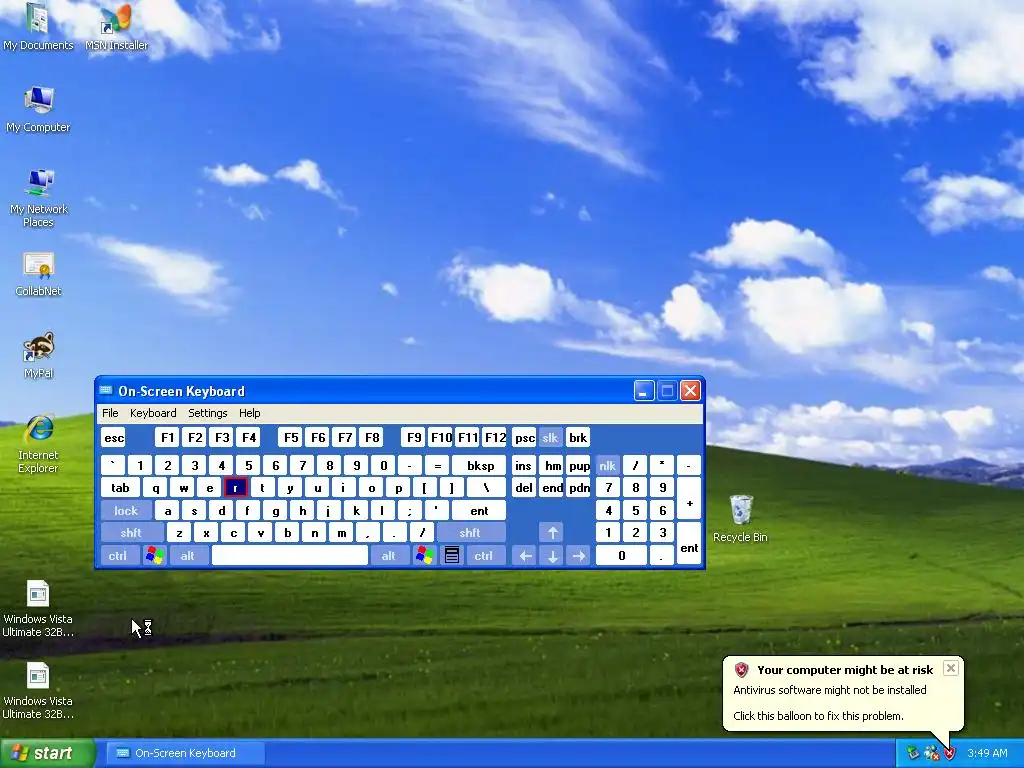Screen dimensions: 1024x768
Task: Toggle the right alt key
Action: pyautogui.click(x=389, y=556)
